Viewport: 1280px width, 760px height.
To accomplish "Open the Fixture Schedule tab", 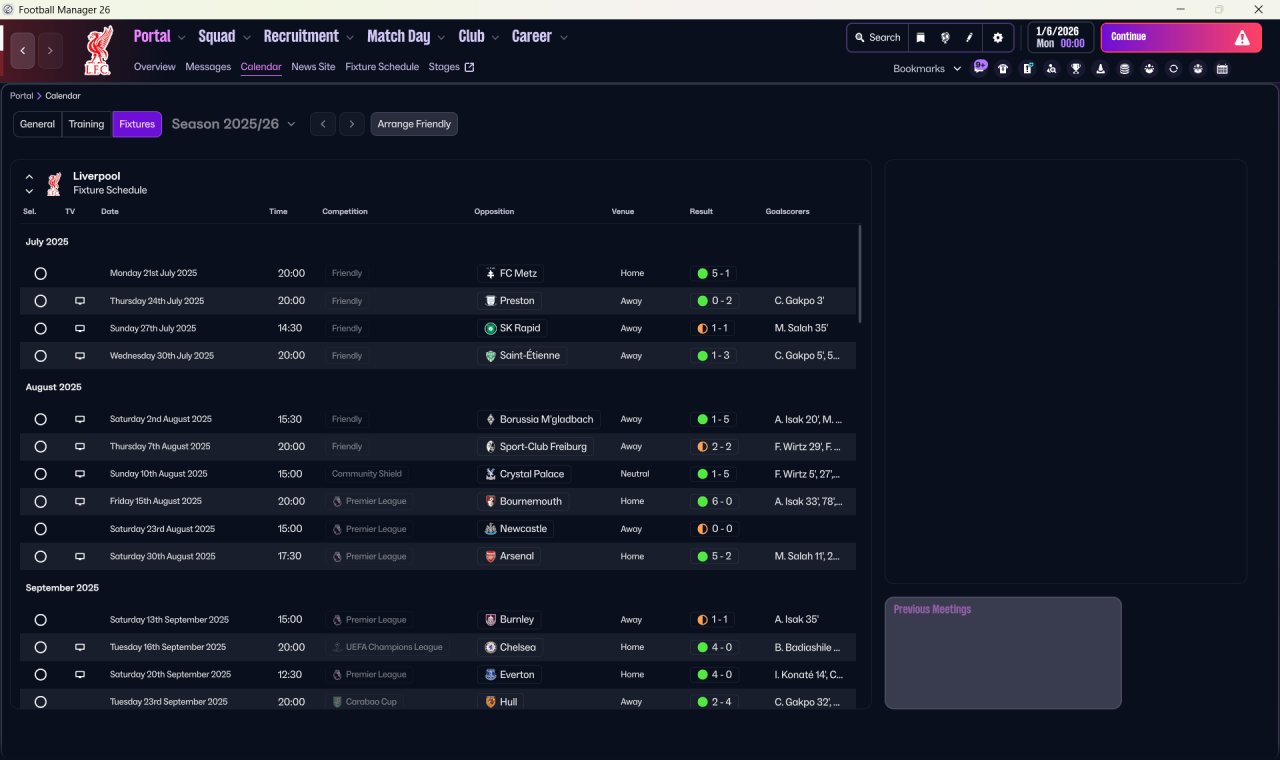I will 382,67.
